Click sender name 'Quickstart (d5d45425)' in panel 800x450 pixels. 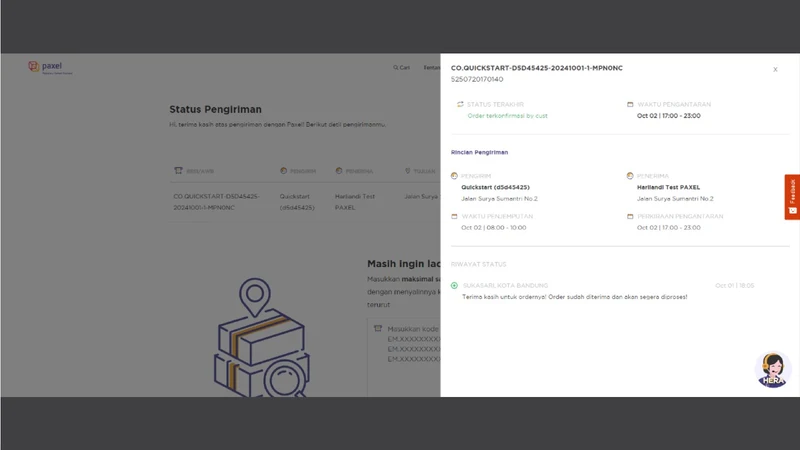pyautogui.click(x=495, y=187)
